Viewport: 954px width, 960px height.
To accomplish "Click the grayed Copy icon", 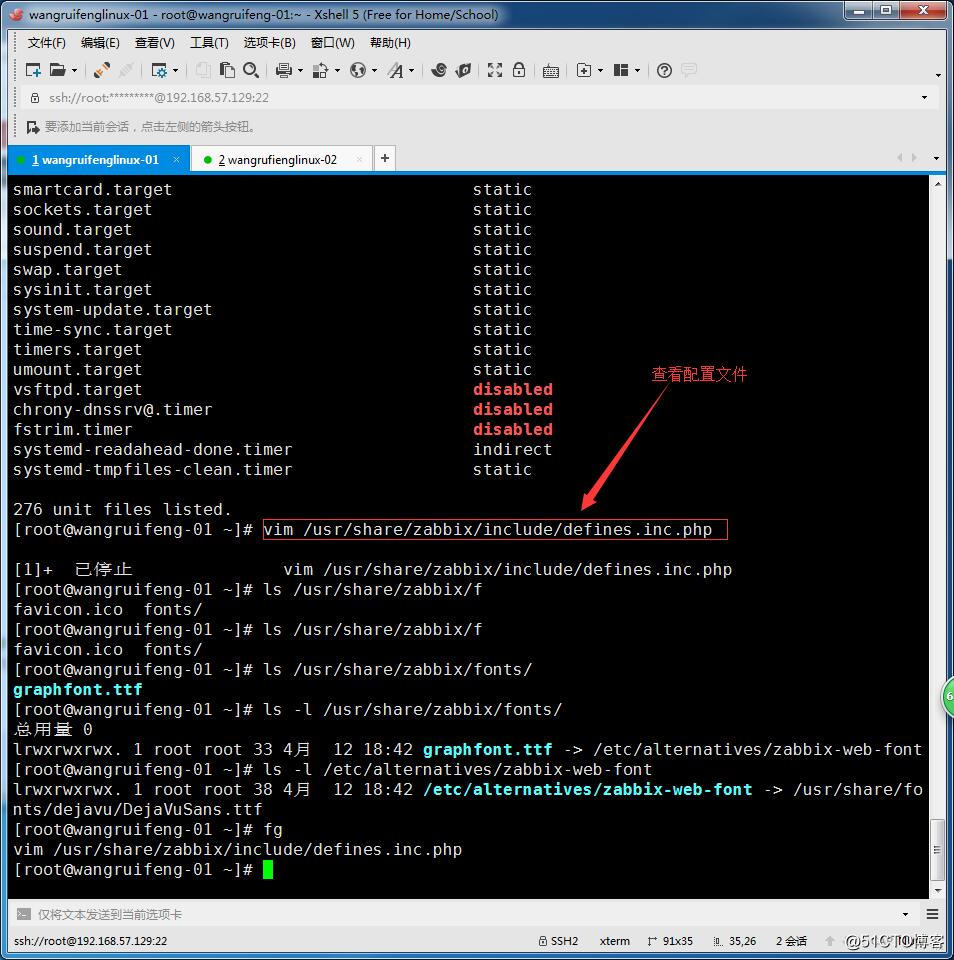I will click(x=203, y=70).
